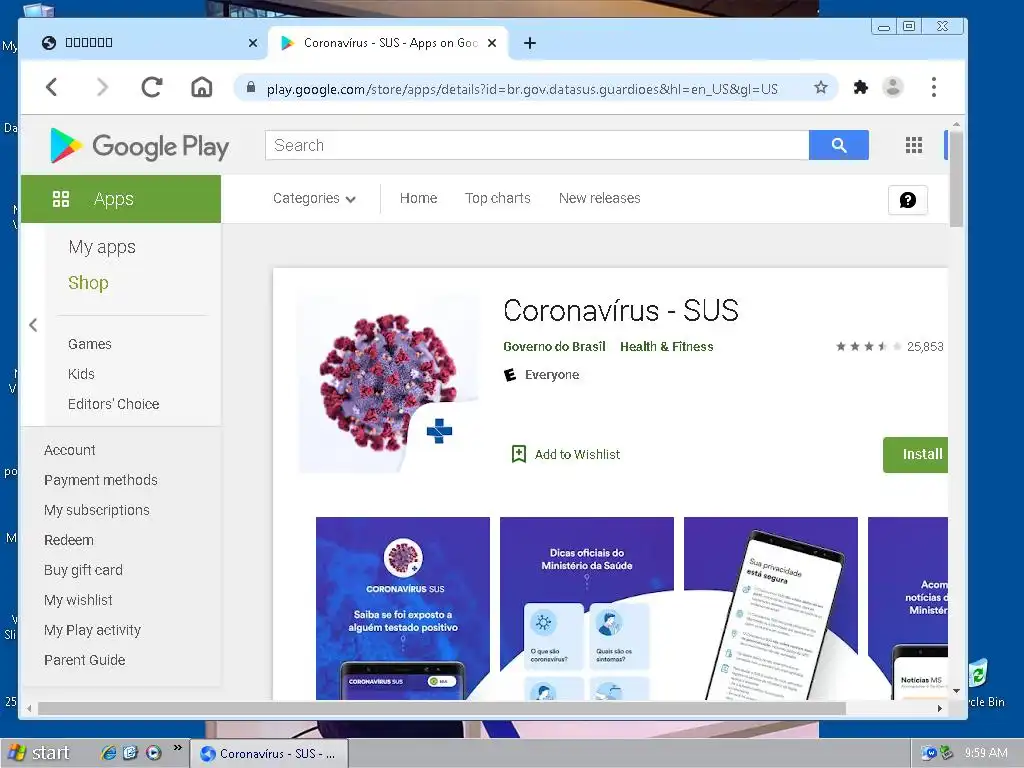
Task: Open Payment methods
Action: pos(101,480)
